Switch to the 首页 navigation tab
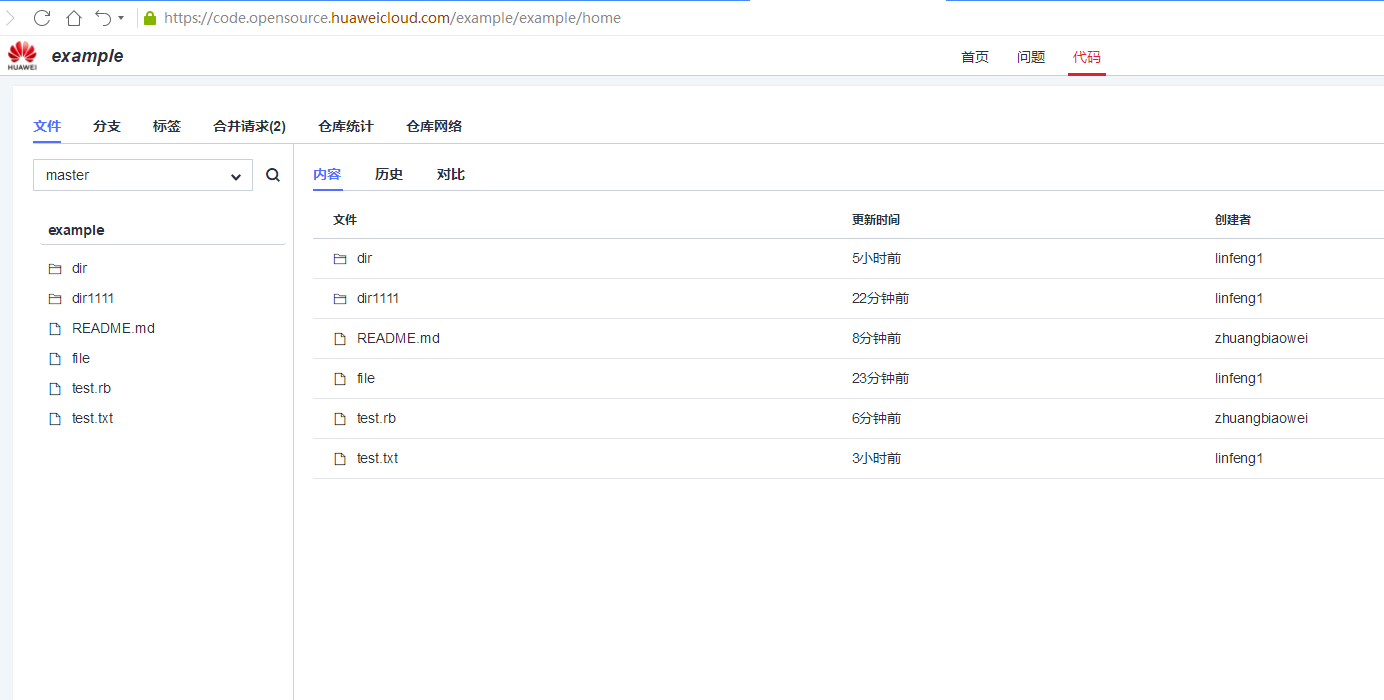The width and height of the screenshot is (1384, 700). coord(975,57)
